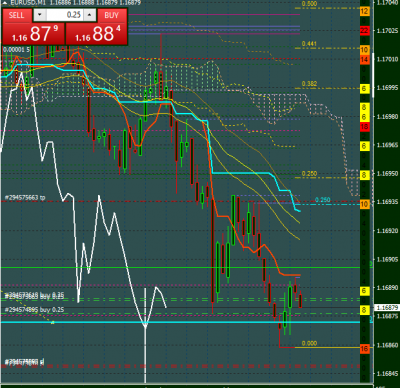This screenshot has width=400, height=388.
Task: Buy at the 1.16 88 4 ask price
Action: click(97, 34)
